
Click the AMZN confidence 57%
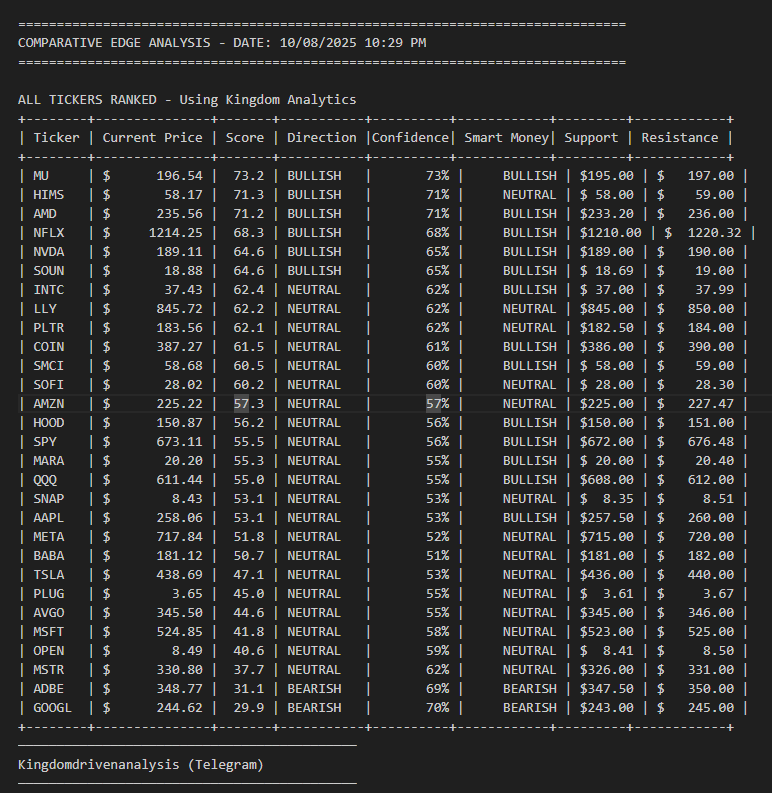coord(438,404)
